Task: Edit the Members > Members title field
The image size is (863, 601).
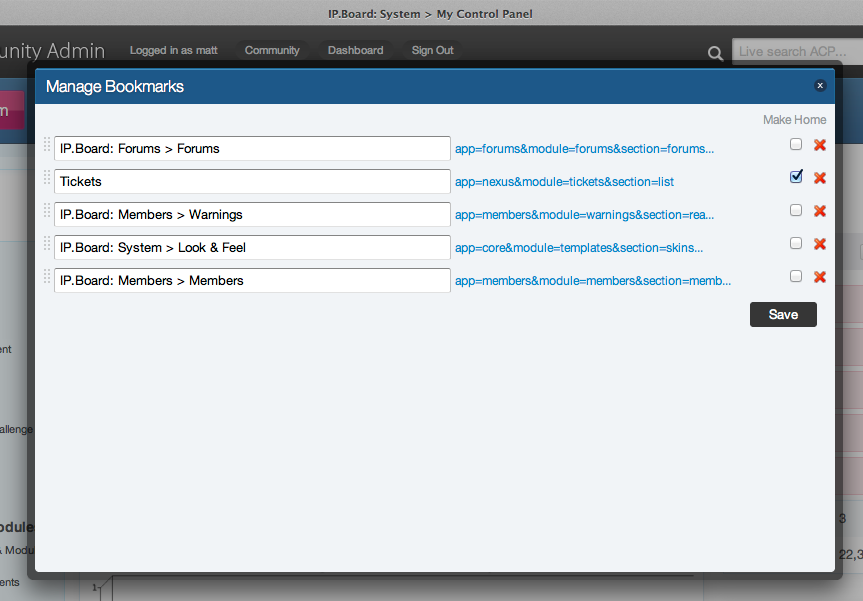Action: (252, 281)
